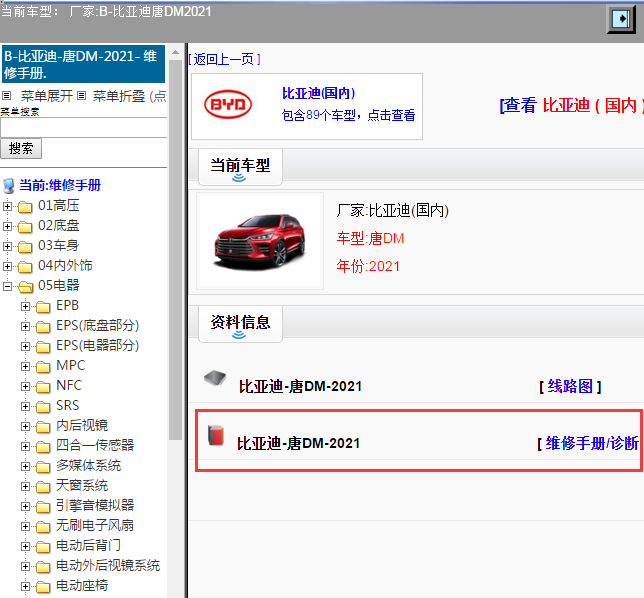The width and height of the screenshot is (644, 598).
Task: Expand the 01高压 tree node
Action: click(7, 206)
